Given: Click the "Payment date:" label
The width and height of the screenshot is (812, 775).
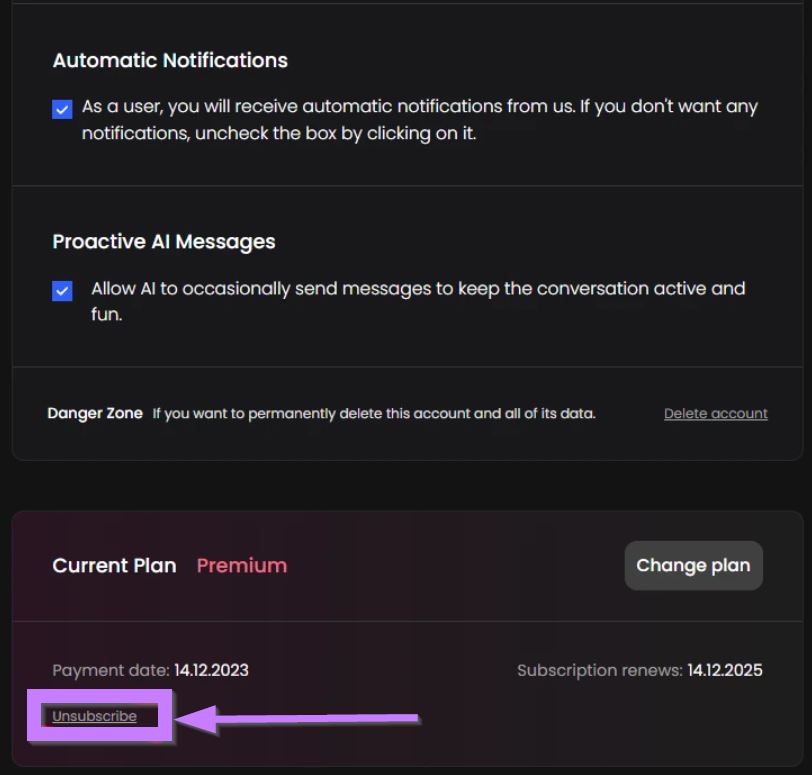Looking at the screenshot, I should pyautogui.click(x=110, y=671).
